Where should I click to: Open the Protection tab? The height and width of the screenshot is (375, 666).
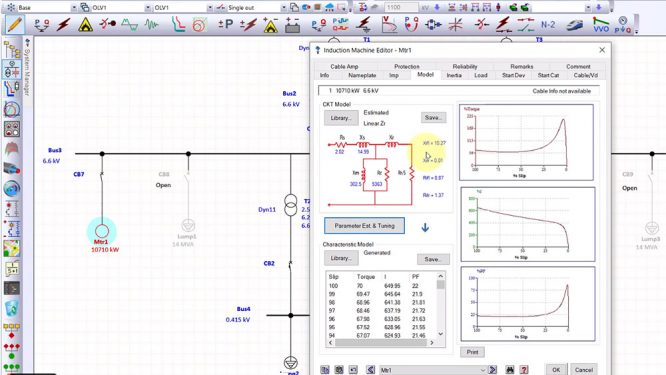click(x=406, y=66)
